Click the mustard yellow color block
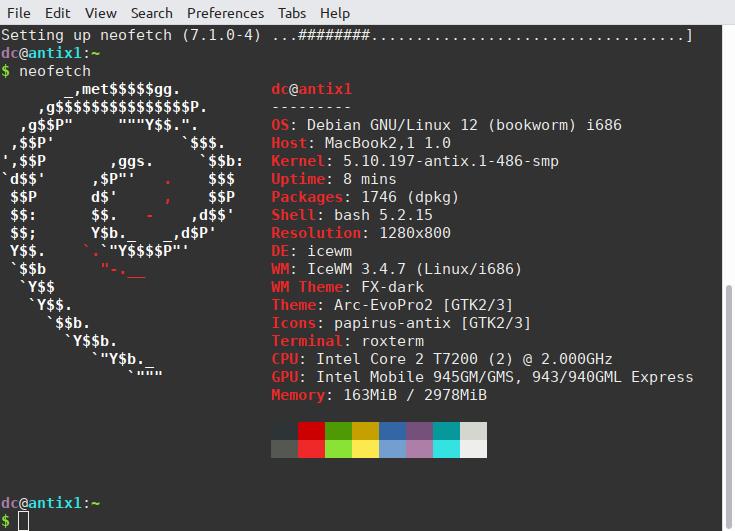 pyautogui.click(x=365, y=431)
